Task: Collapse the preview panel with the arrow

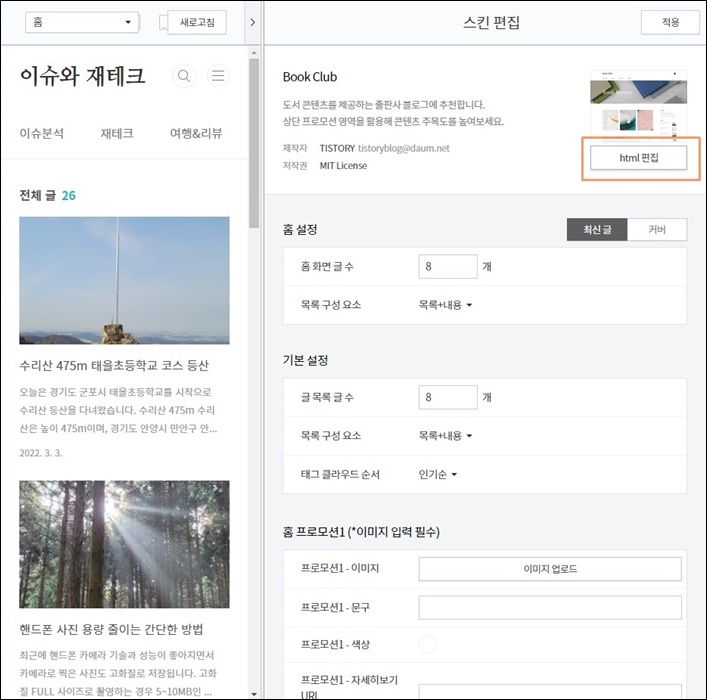Action: (x=252, y=22)
